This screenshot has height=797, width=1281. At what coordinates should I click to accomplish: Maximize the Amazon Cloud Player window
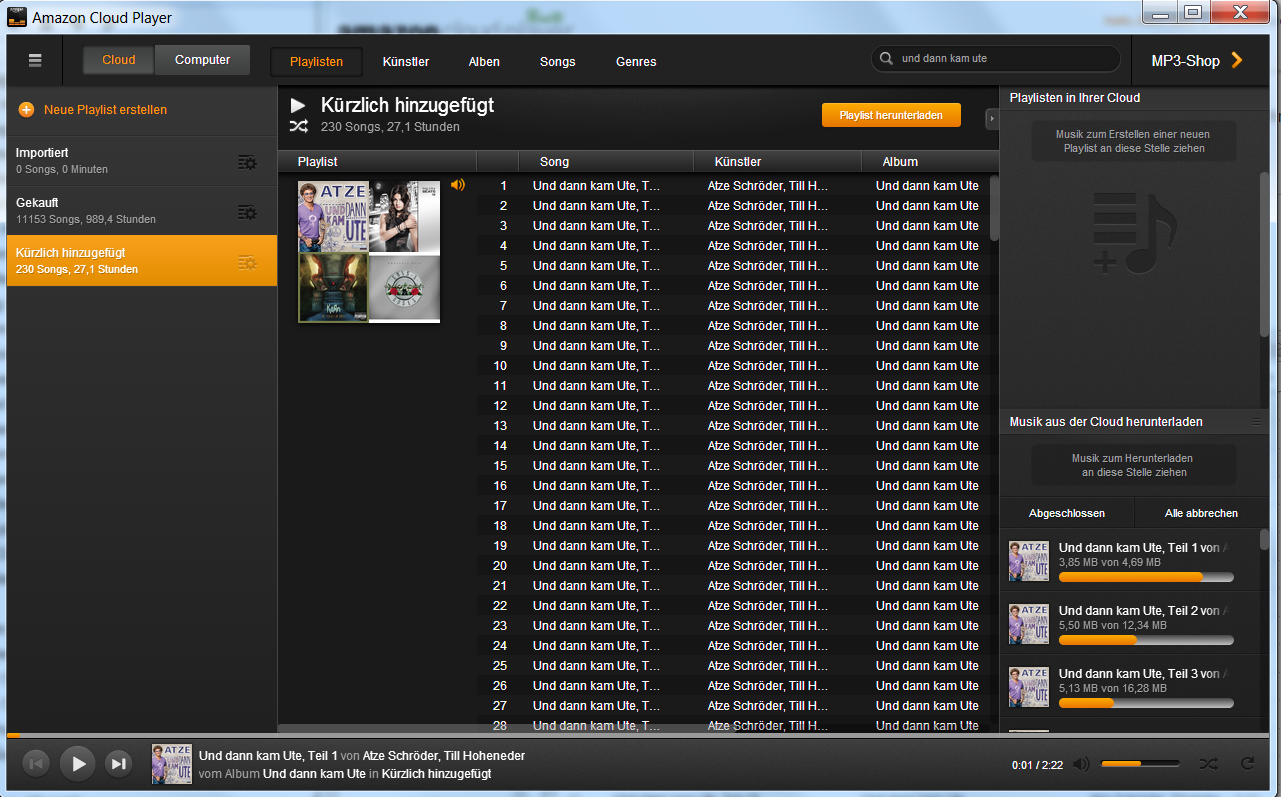pos(1192,13)
